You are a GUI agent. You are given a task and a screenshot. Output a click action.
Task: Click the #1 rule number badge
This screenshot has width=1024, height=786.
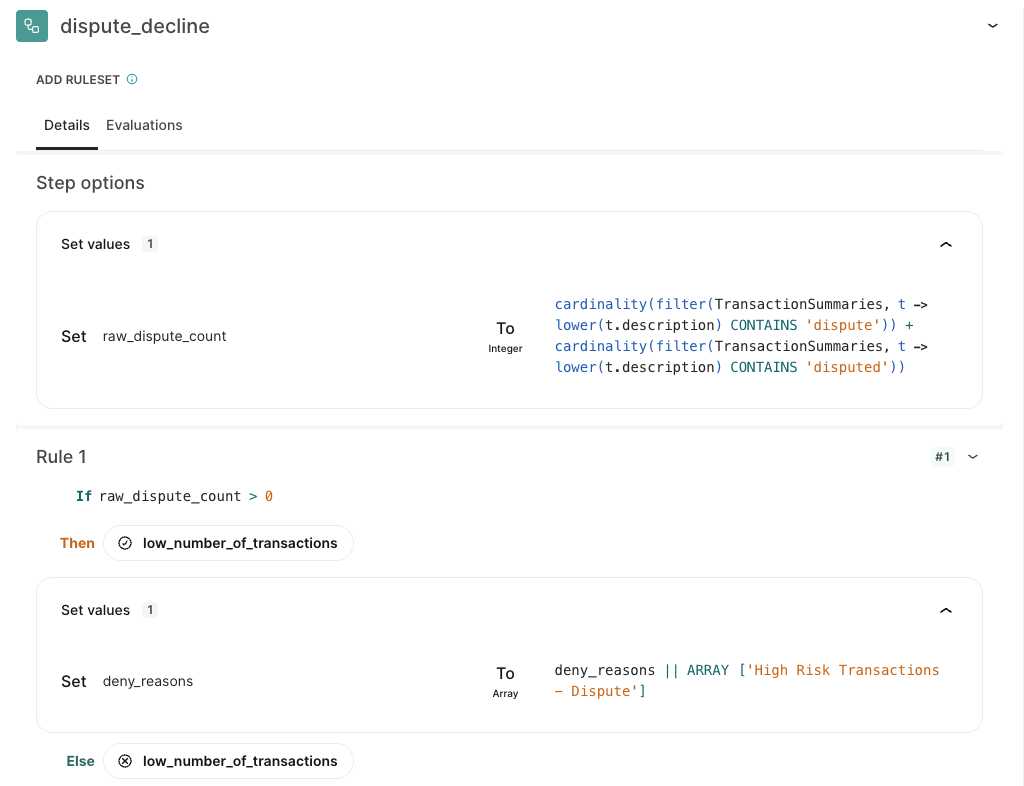point(942,456)
